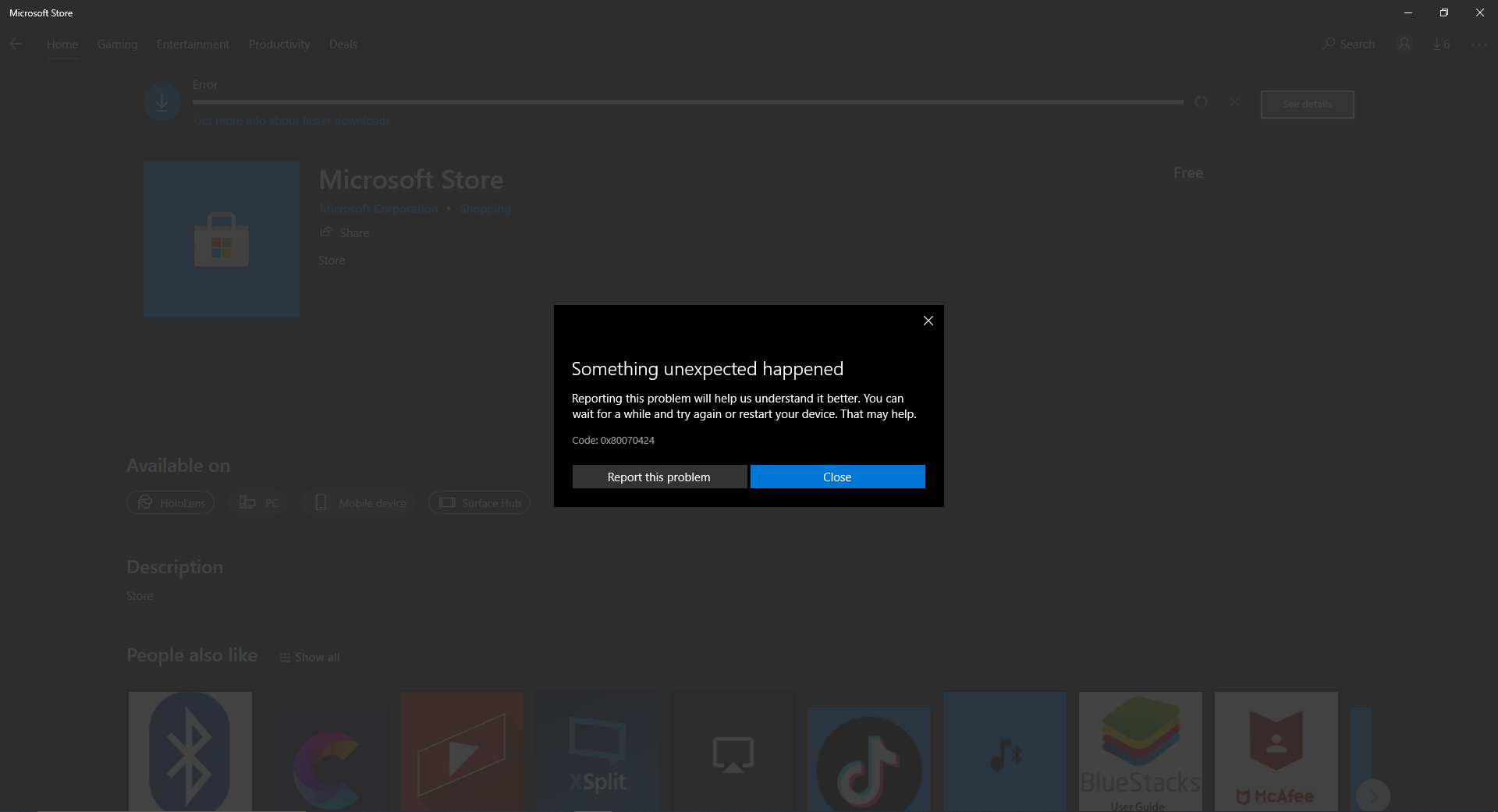Open the Deals tab
Image resolution: width=1498 pixels, height=812 pixels.
click(343, 44)
